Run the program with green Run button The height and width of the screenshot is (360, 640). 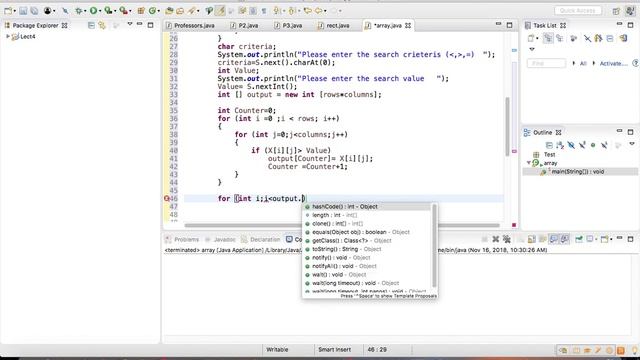[x=93, y=11]
